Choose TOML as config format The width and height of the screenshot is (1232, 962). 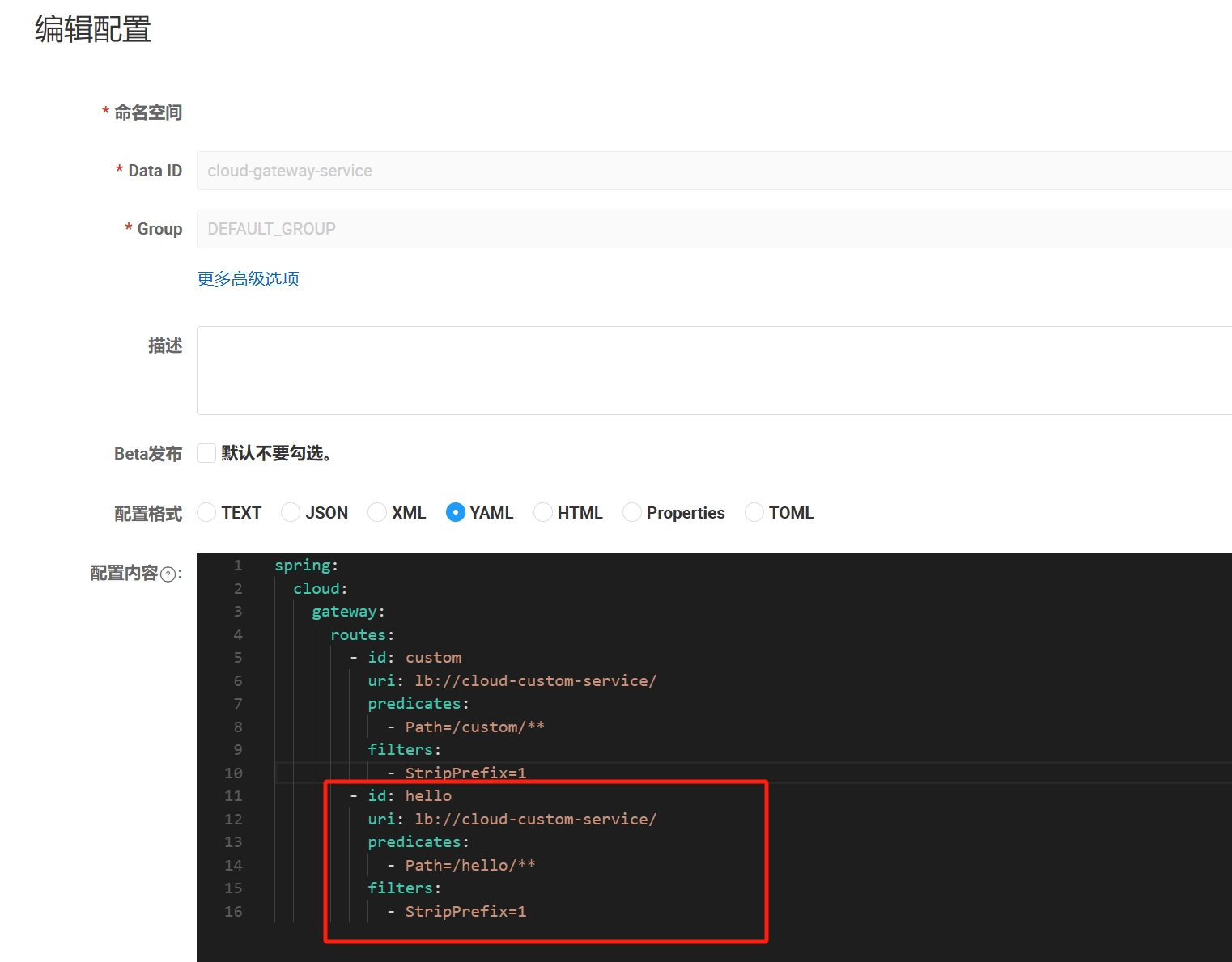pos(754,512)
